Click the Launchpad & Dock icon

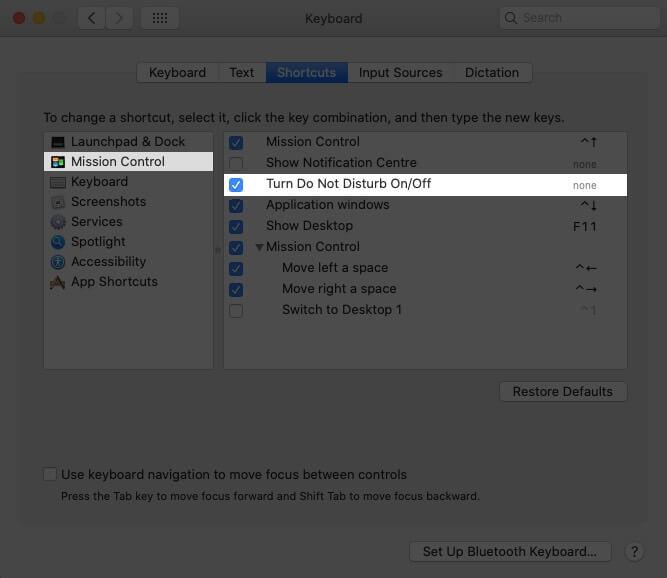(x=58, y=142)
